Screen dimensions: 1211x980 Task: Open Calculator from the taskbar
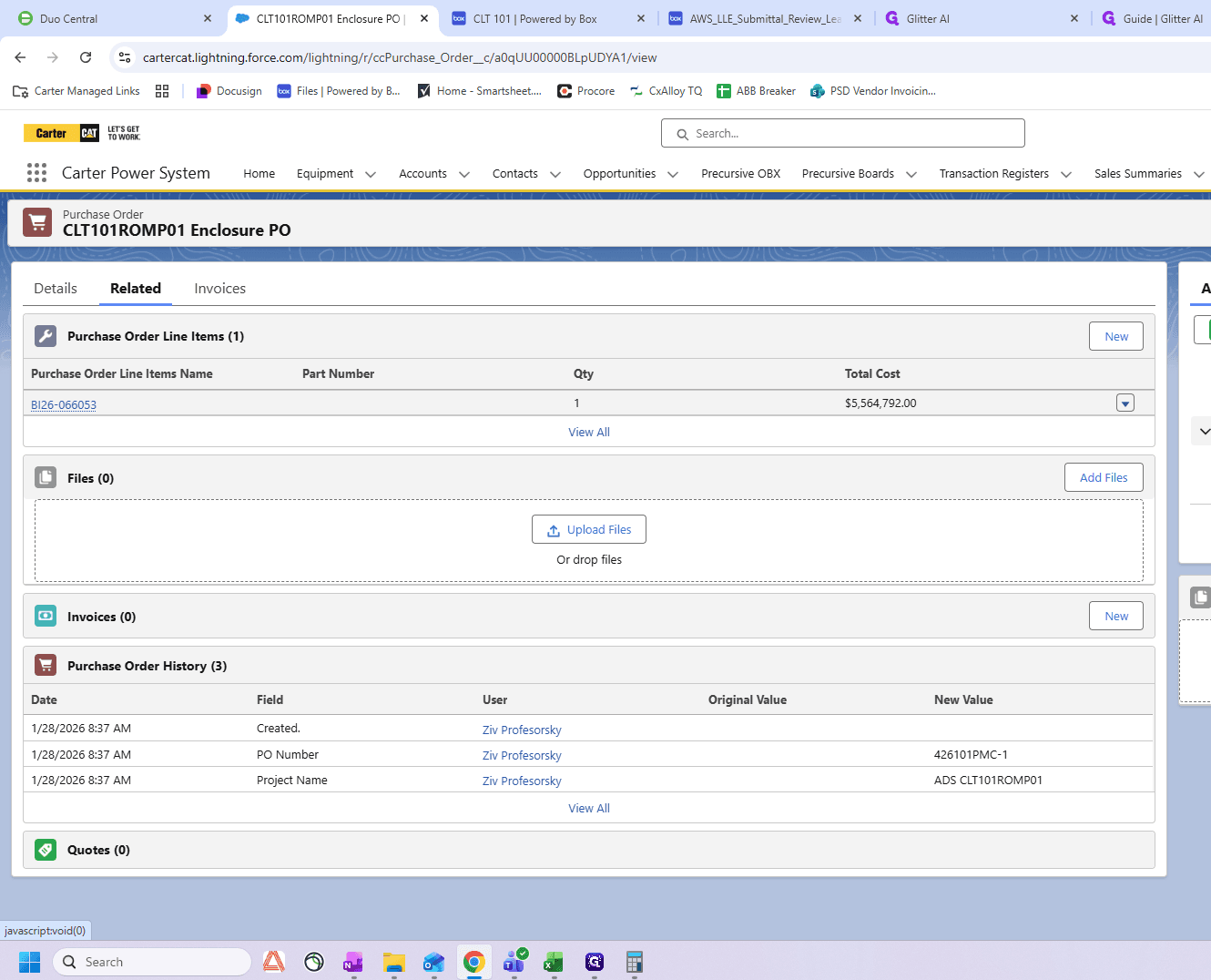click(635, 962)
